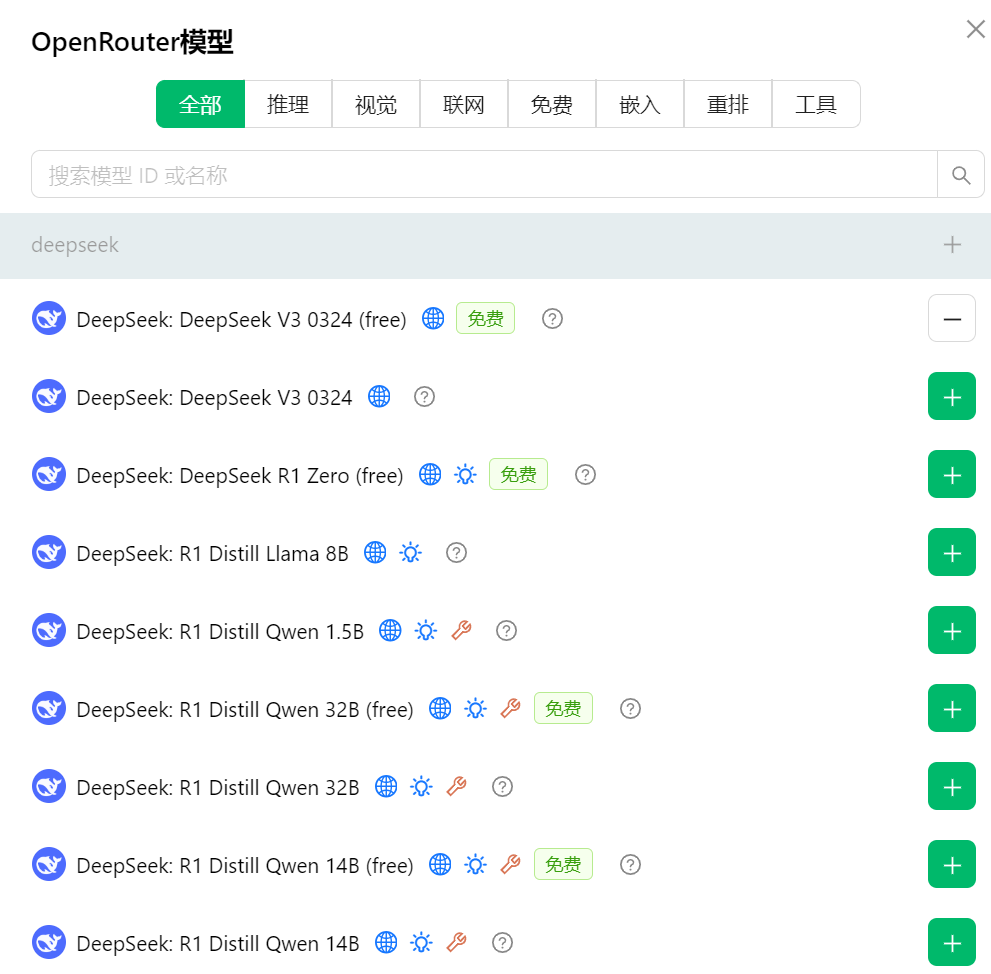Add DeepSeek V3 0324 paid model
991x974 pixels.
952,397
